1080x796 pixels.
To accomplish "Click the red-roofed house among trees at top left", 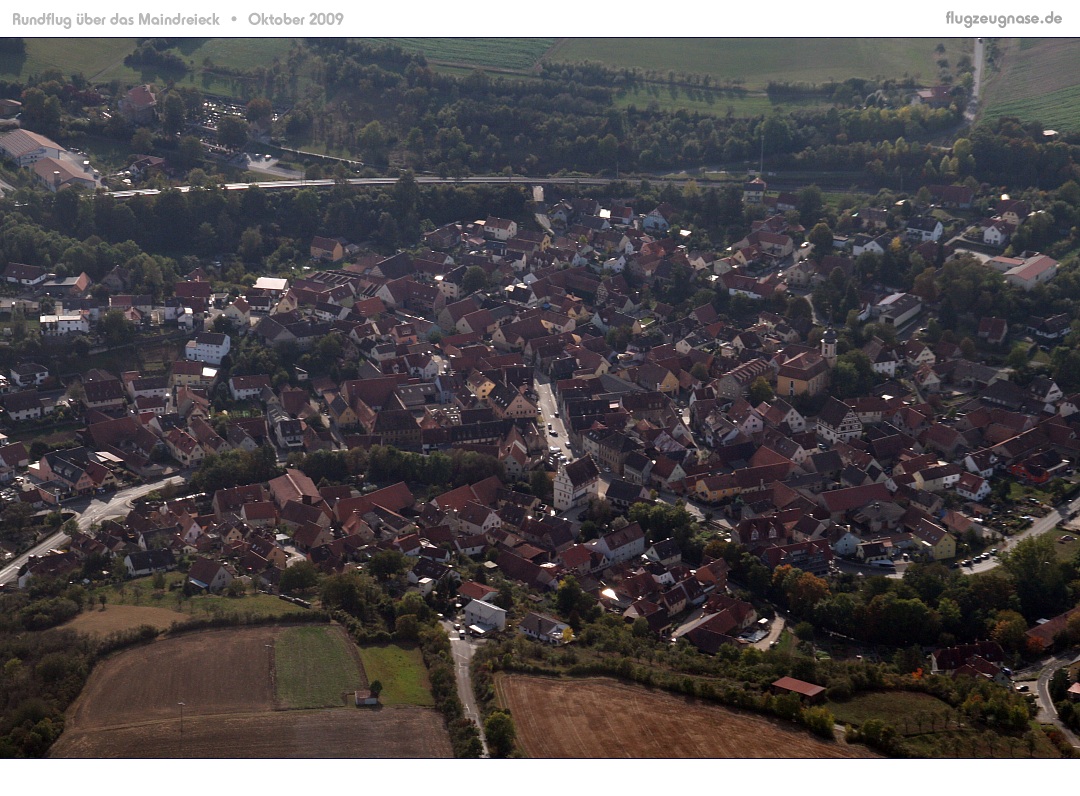I will (x=139, y=101).
